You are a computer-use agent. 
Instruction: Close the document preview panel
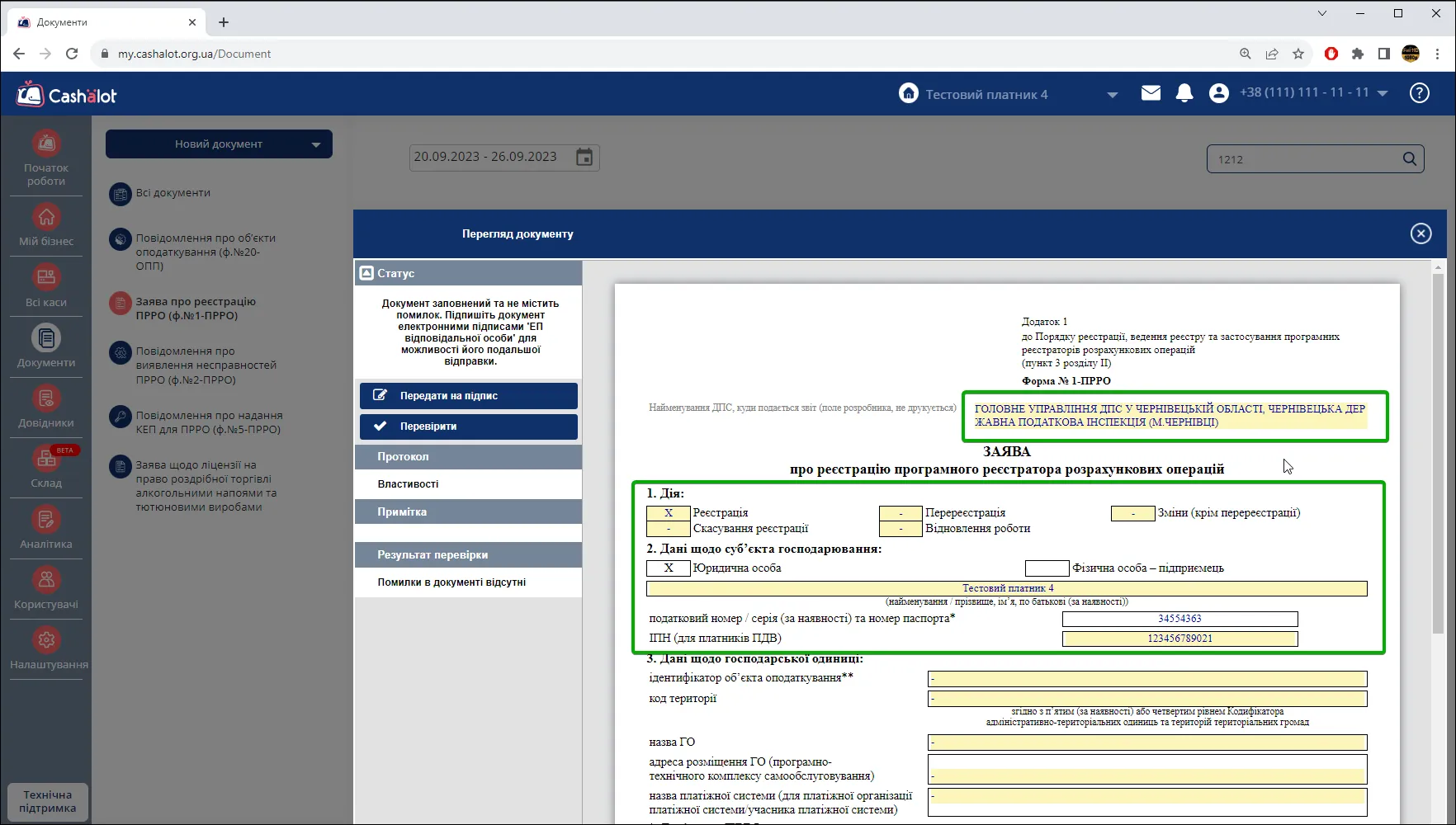point(1421,234)
